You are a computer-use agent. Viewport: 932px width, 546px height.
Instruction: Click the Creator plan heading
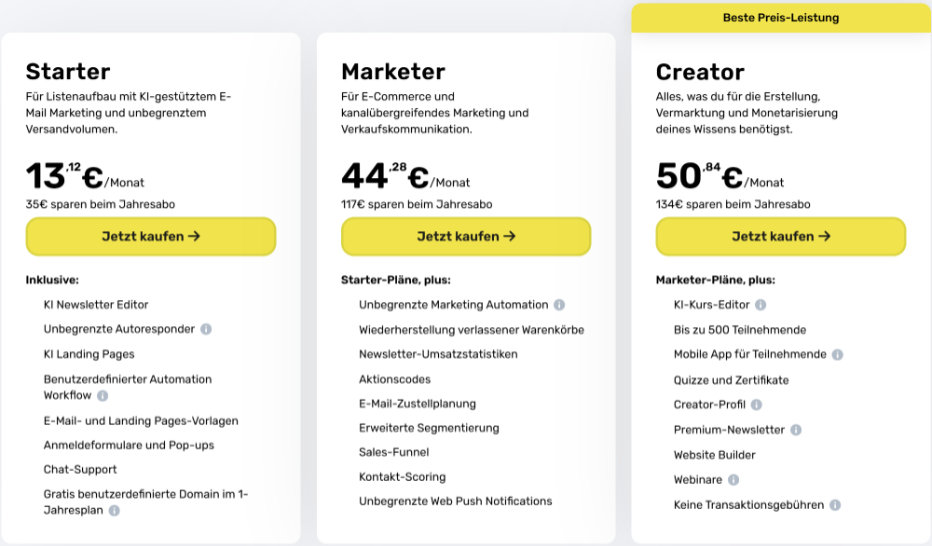pyautogui.click(x=700, y=72)
